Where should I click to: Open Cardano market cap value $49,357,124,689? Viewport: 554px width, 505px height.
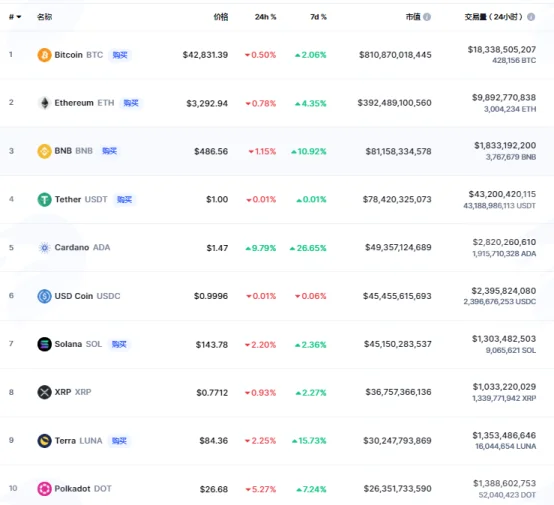pos(398,247)
